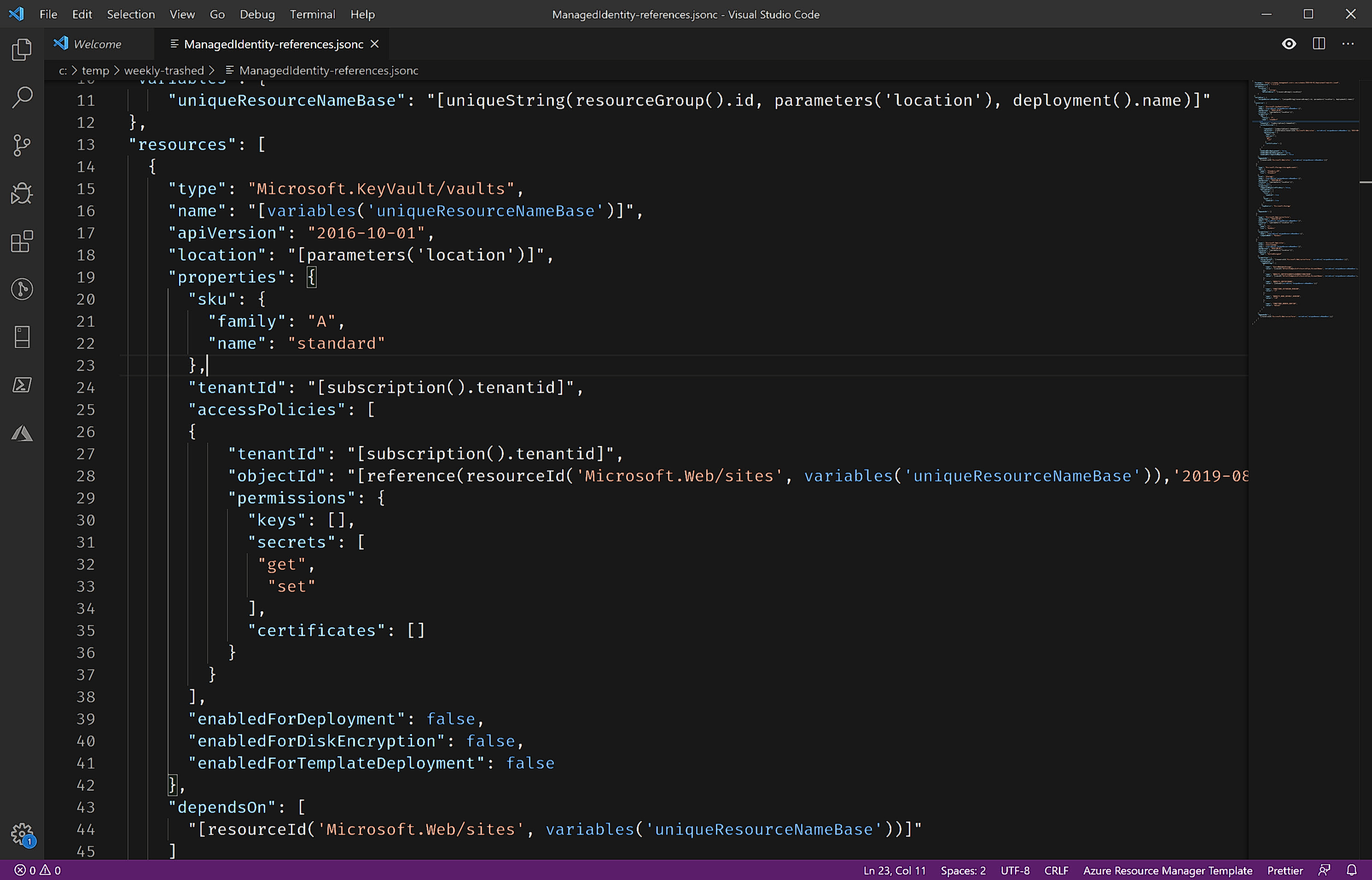Change end of line sequence CRLF

point(1056,870)
